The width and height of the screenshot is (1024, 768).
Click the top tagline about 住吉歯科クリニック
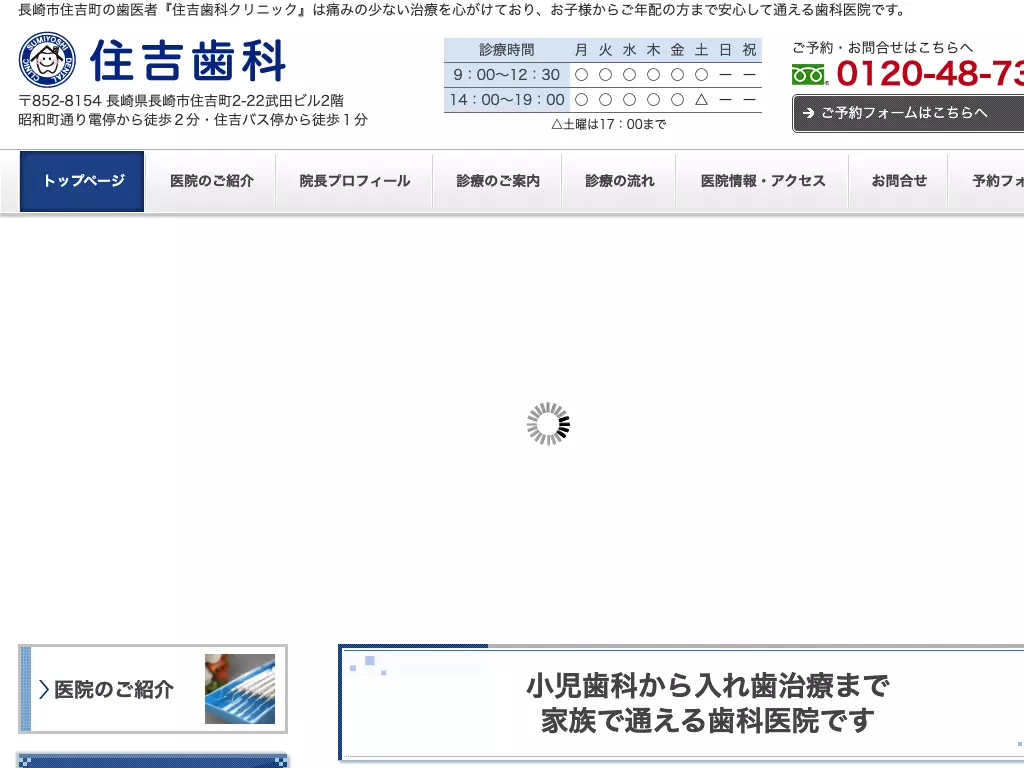(x=463, y=10)
